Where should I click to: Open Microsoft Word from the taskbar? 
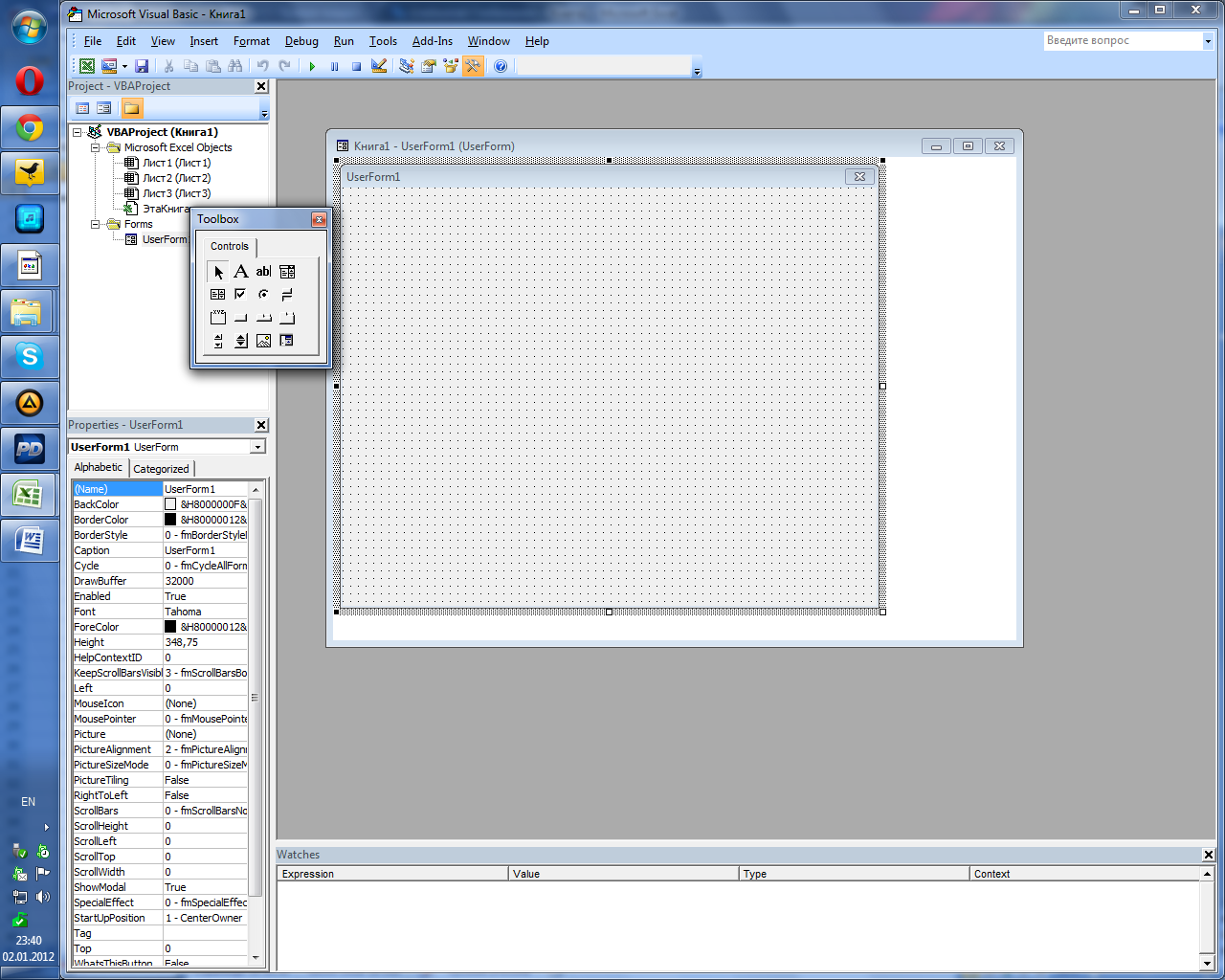(30, 541)
